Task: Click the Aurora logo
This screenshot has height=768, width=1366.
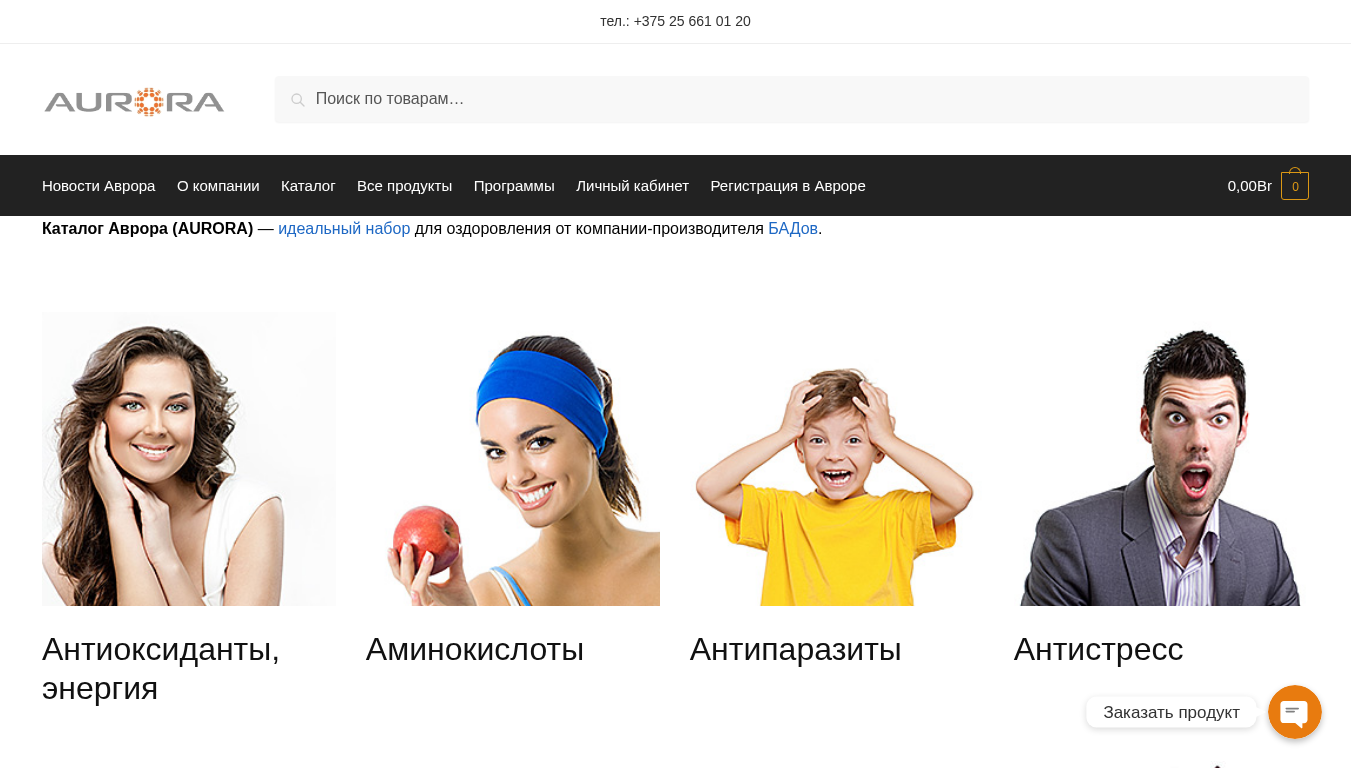Action: pos(134,101)
